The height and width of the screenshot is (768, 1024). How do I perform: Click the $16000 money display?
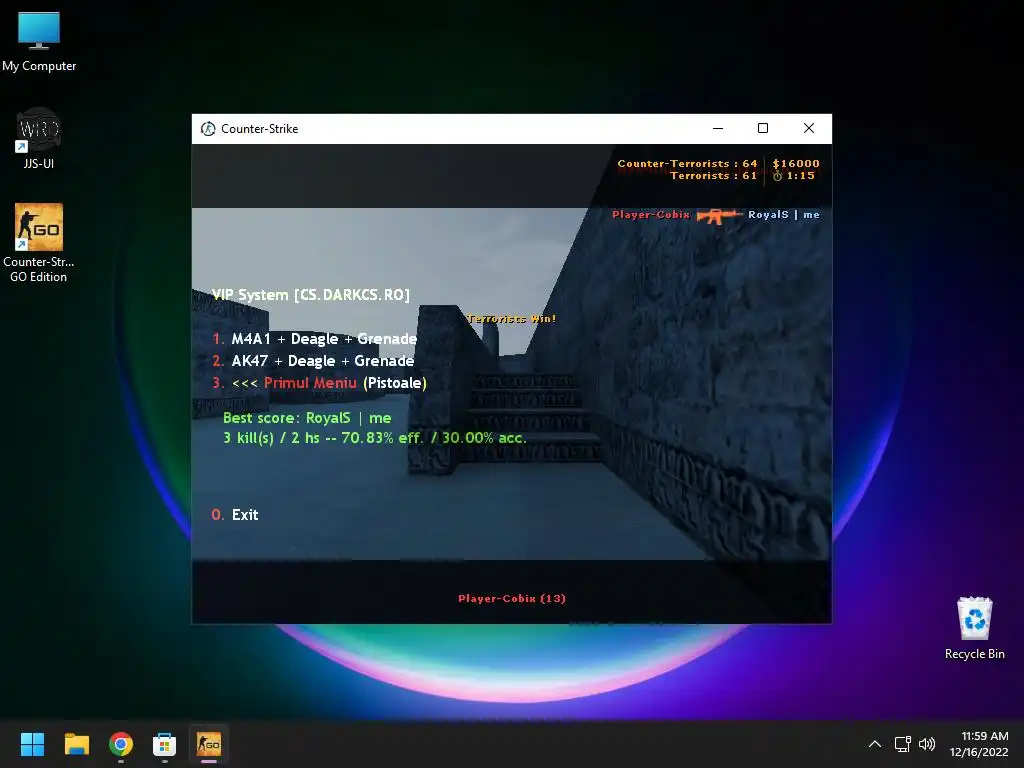pyautogui.click(x=796, y=164)
